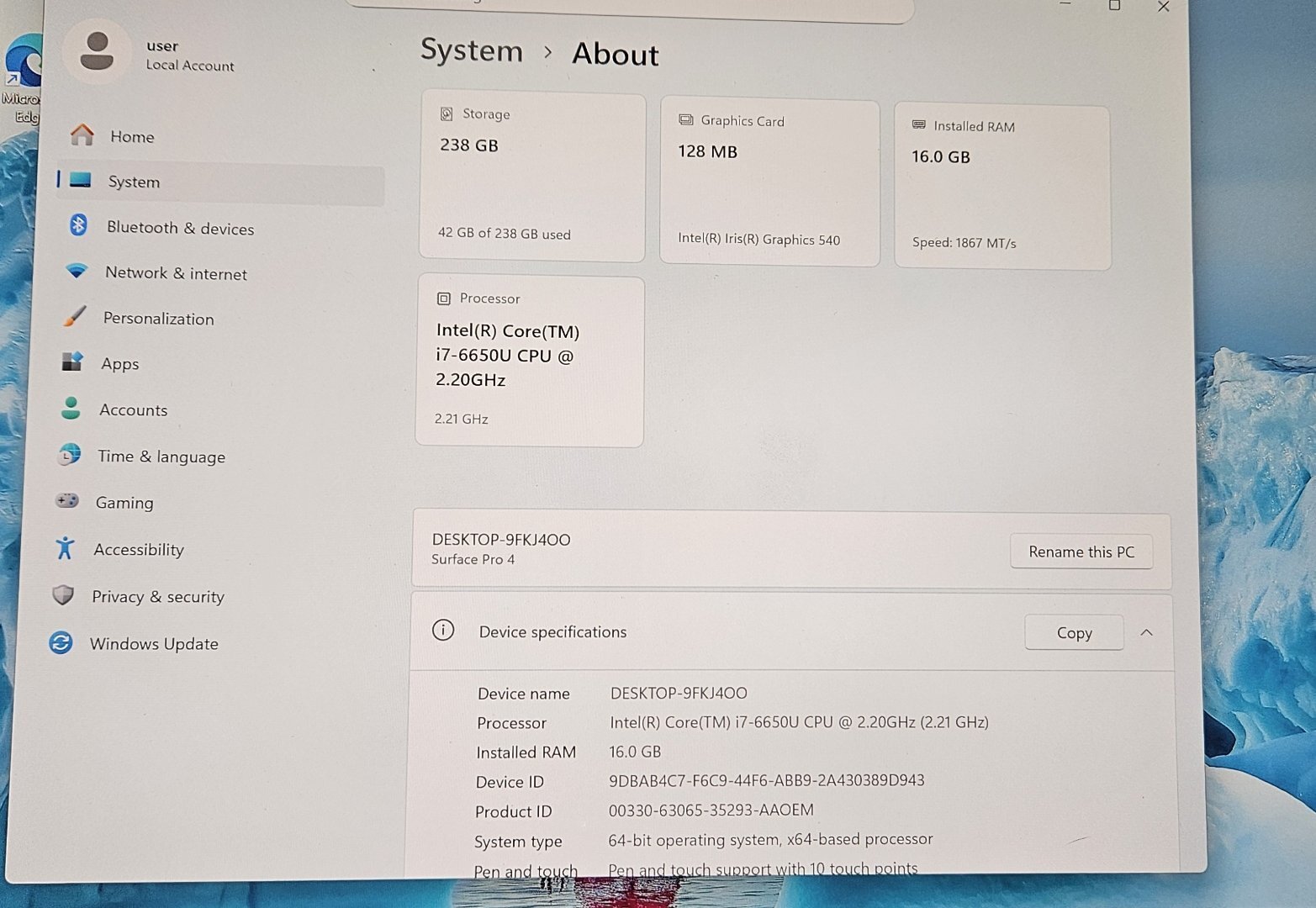Click the Graphics Card icon

coord(685,119)
